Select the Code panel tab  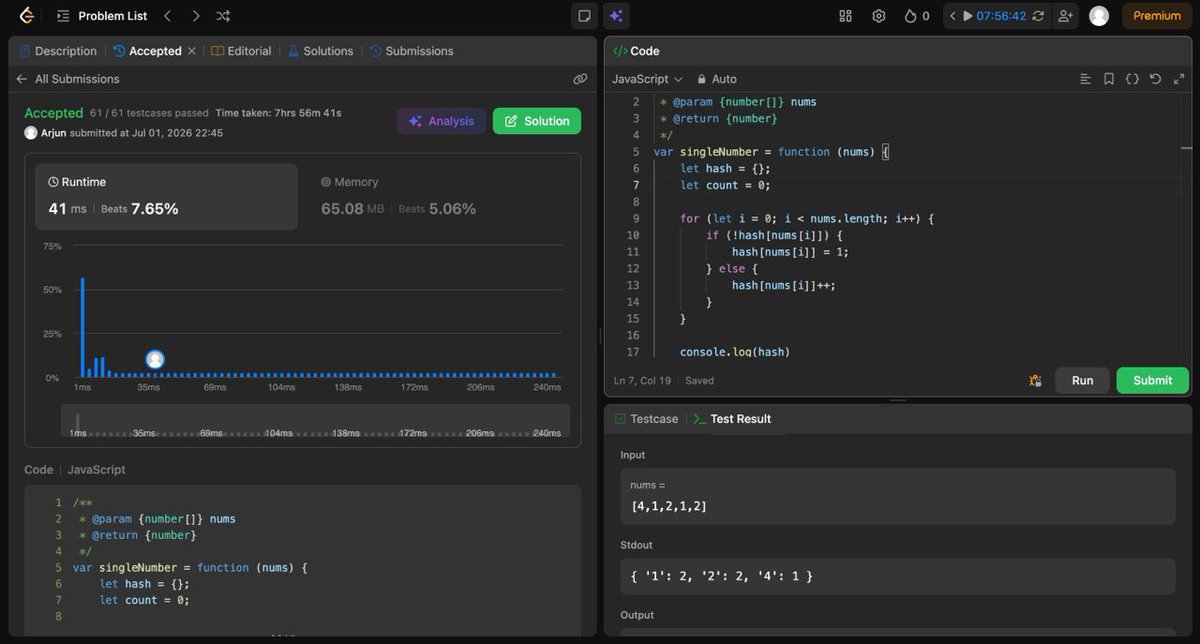pos(636,51)
